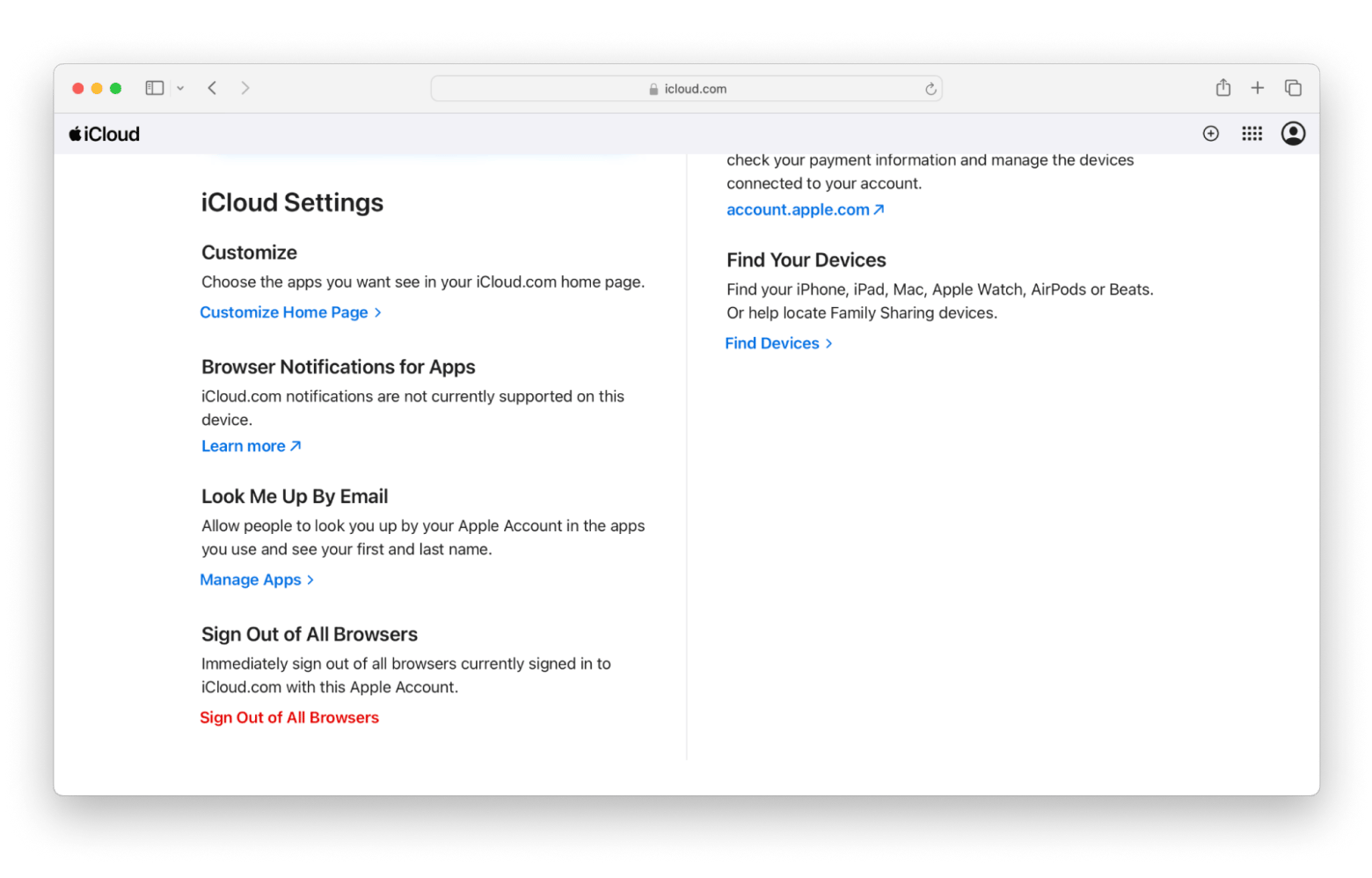This screenshot has width=1372, height=878.
Task: Click red Sign Out of All Browsers link
Action: pyautogui.click(x=289, y=718)
